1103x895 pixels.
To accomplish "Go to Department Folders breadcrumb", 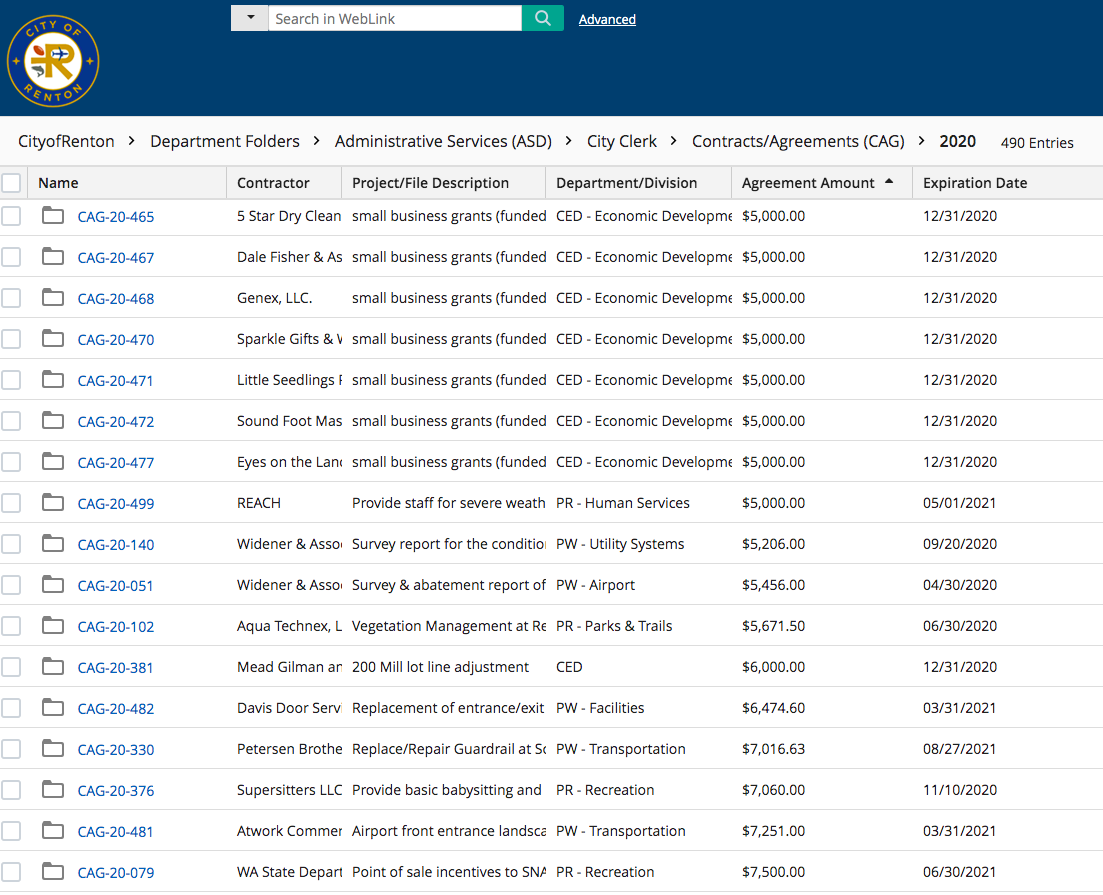I will 225,142.
